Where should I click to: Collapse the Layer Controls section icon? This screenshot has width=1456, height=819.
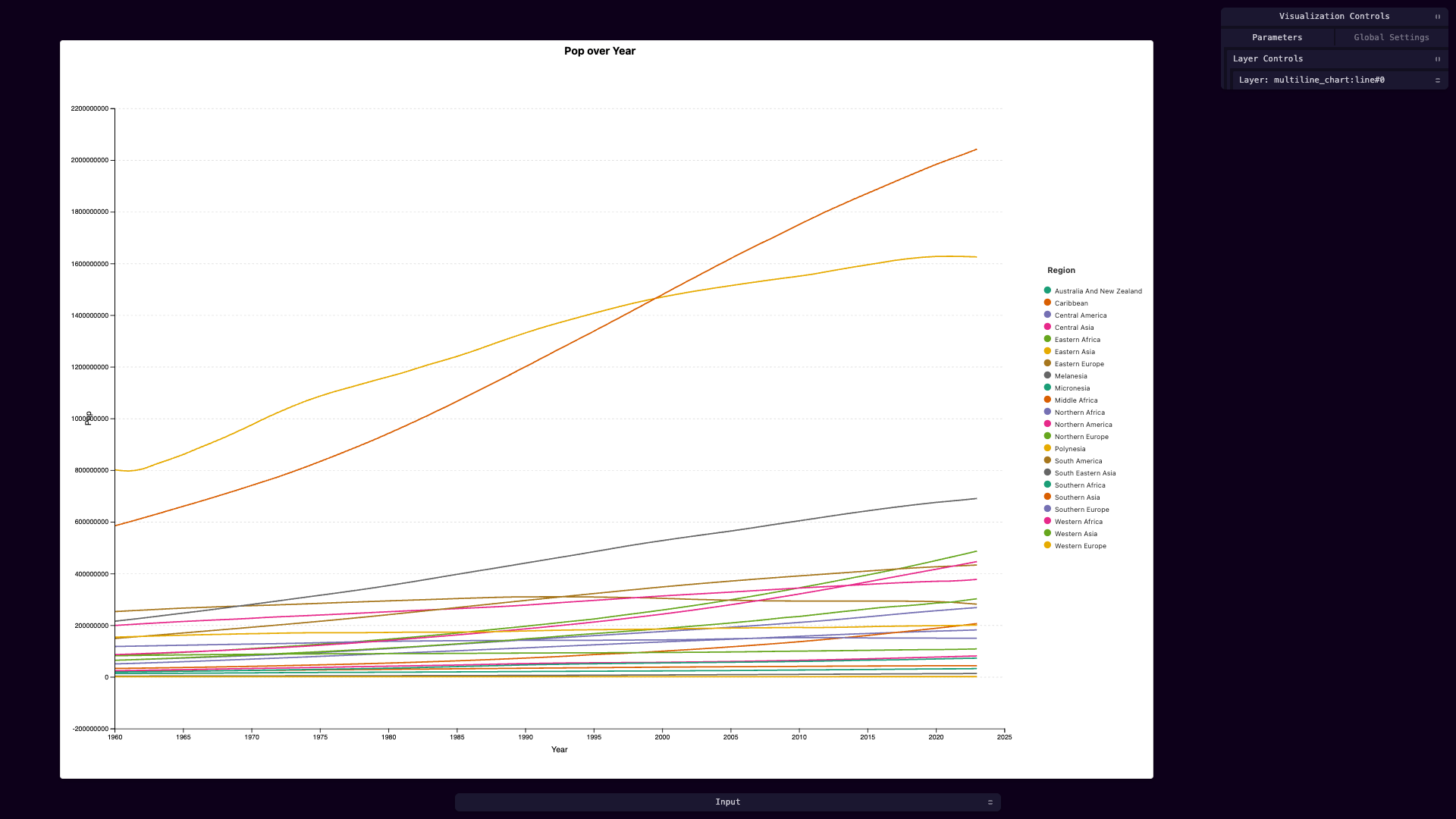click(1437, 59)
